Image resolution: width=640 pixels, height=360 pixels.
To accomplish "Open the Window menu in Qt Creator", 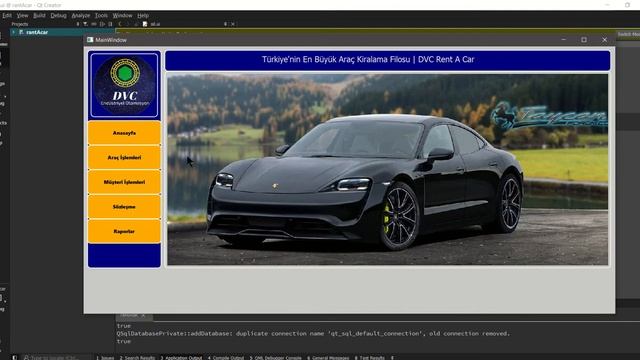I will 122,16.
